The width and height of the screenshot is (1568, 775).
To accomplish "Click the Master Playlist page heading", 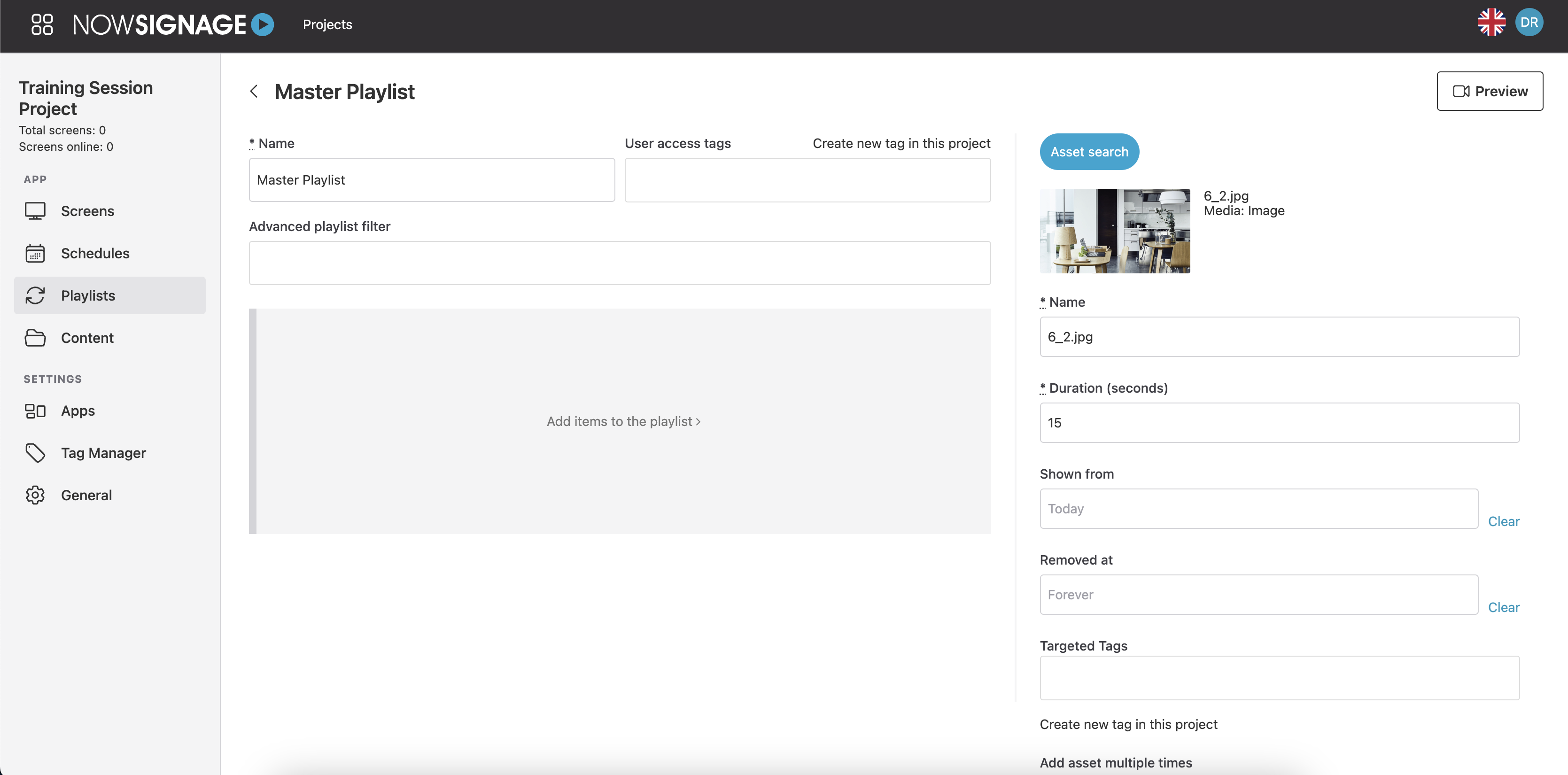I will tap(344, 91).
